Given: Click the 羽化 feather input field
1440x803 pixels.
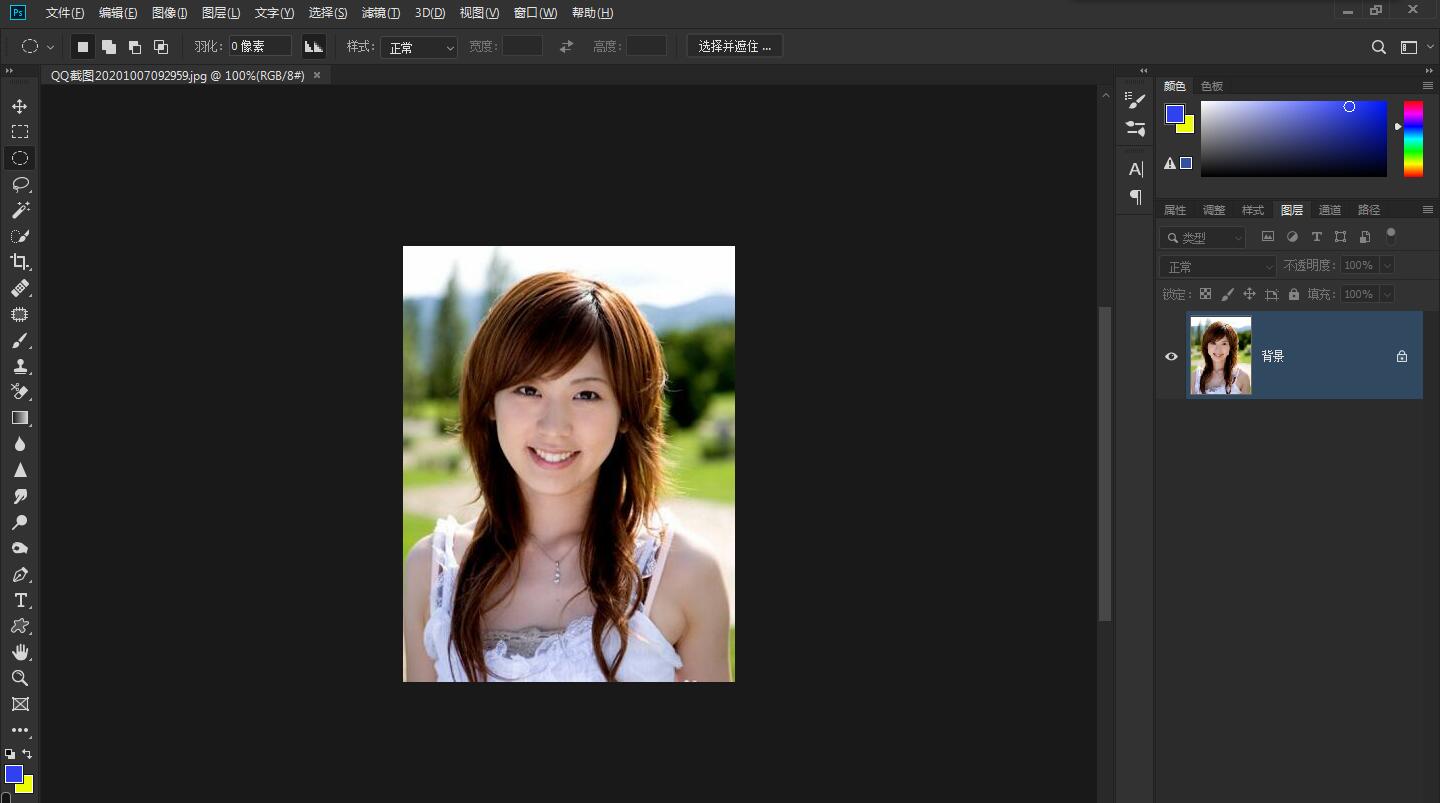Looking at the screenshot, I should tap(260, 46).
